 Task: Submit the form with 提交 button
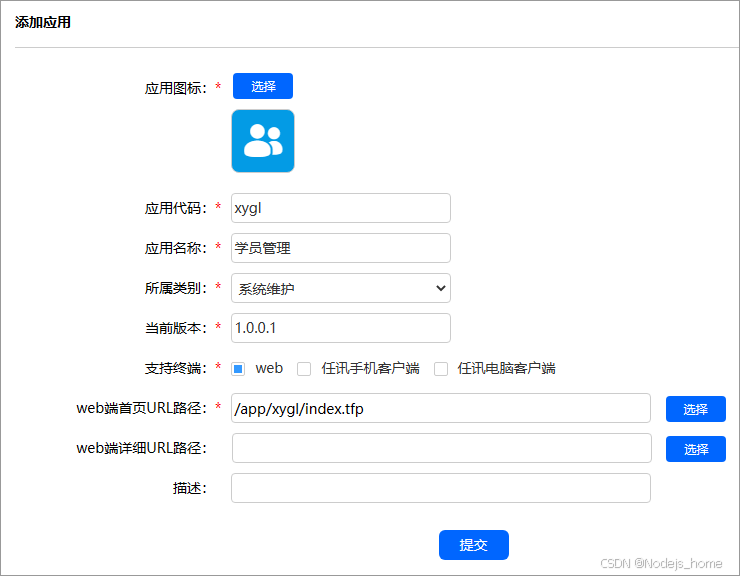click(474, 545)
